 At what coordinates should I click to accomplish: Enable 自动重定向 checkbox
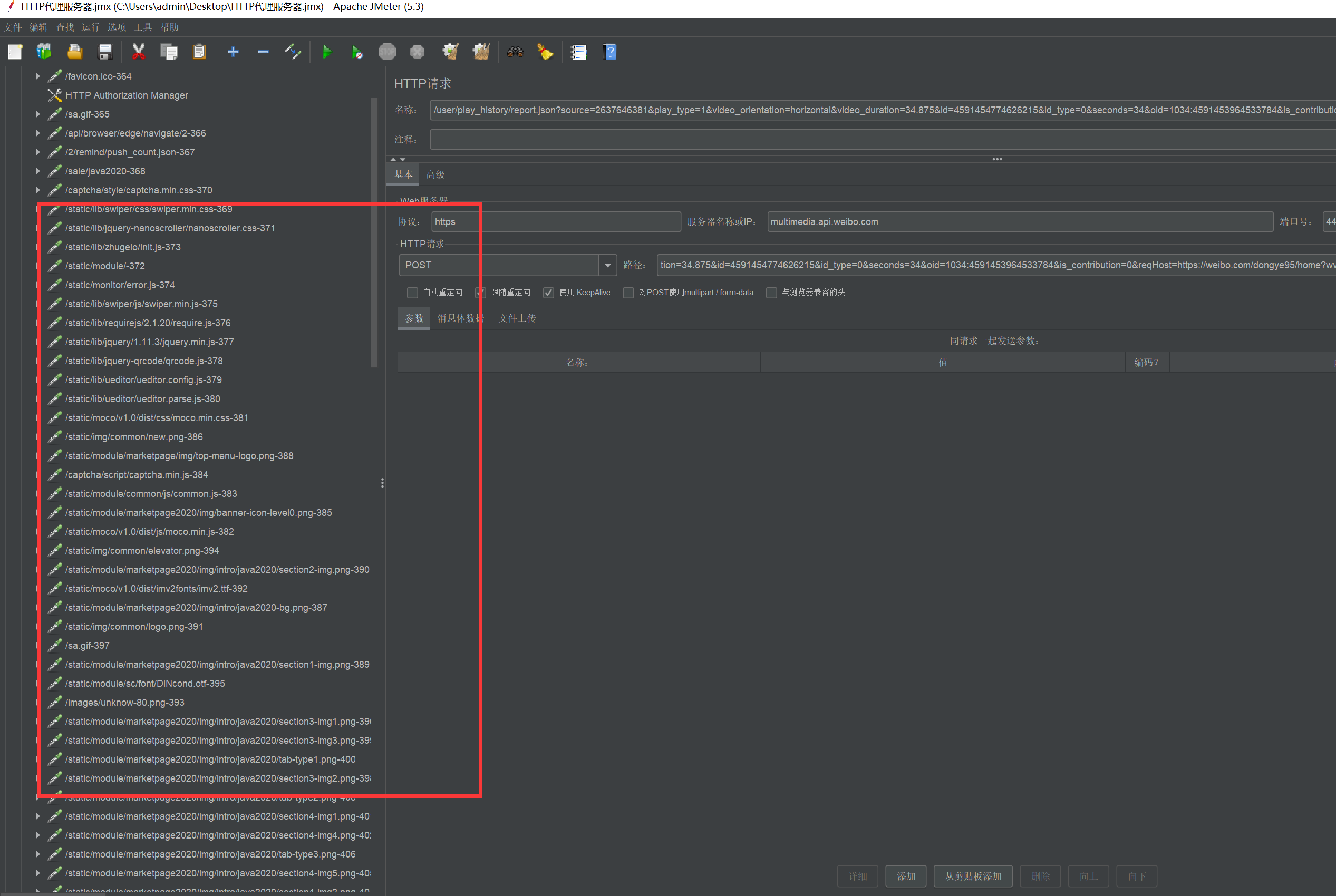412,293
